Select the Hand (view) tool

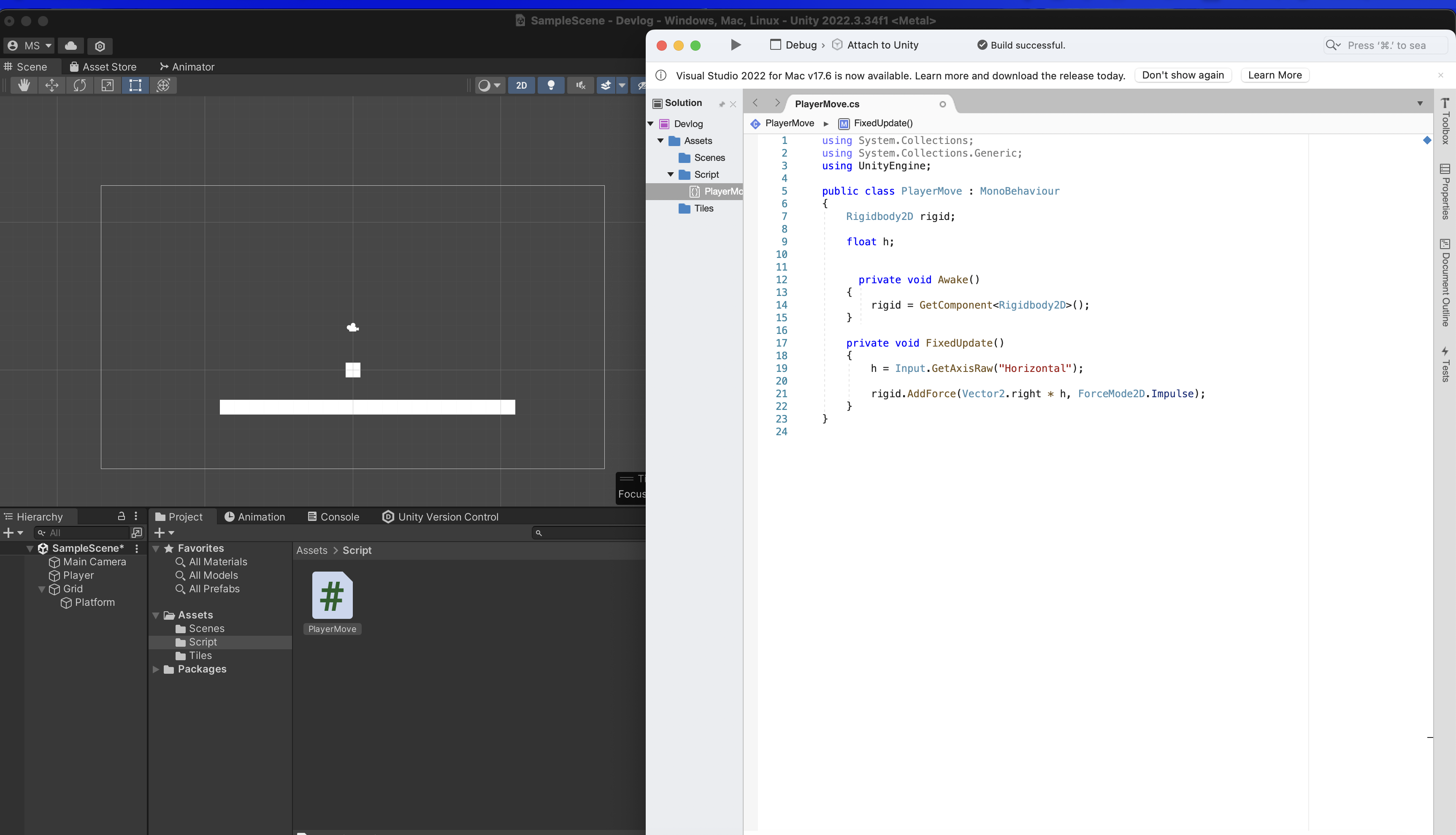click(x=24, y=85)
